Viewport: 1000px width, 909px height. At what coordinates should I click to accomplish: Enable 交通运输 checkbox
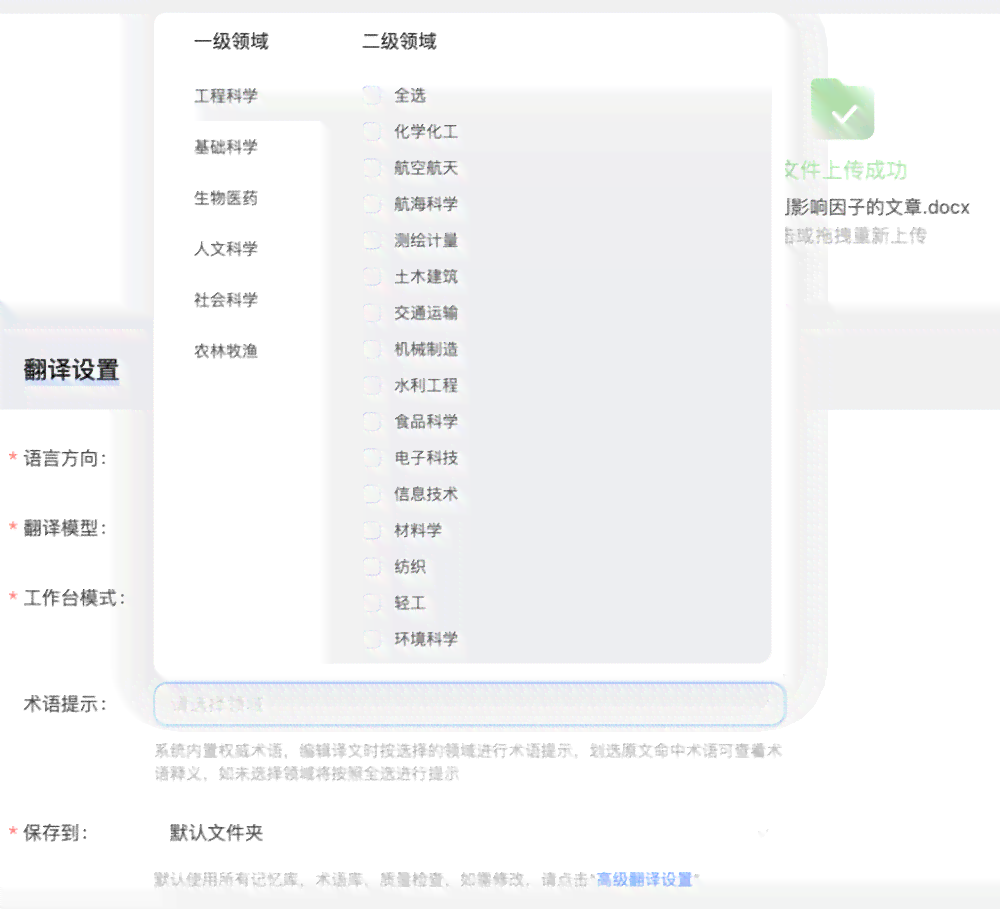tap(372, 313)
